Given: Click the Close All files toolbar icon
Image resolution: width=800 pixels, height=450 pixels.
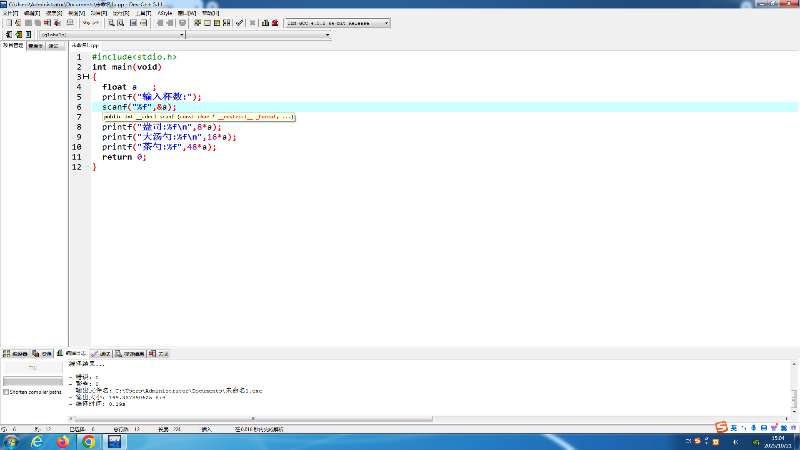Looking at the screenshot, I should [x=57, y=23].
